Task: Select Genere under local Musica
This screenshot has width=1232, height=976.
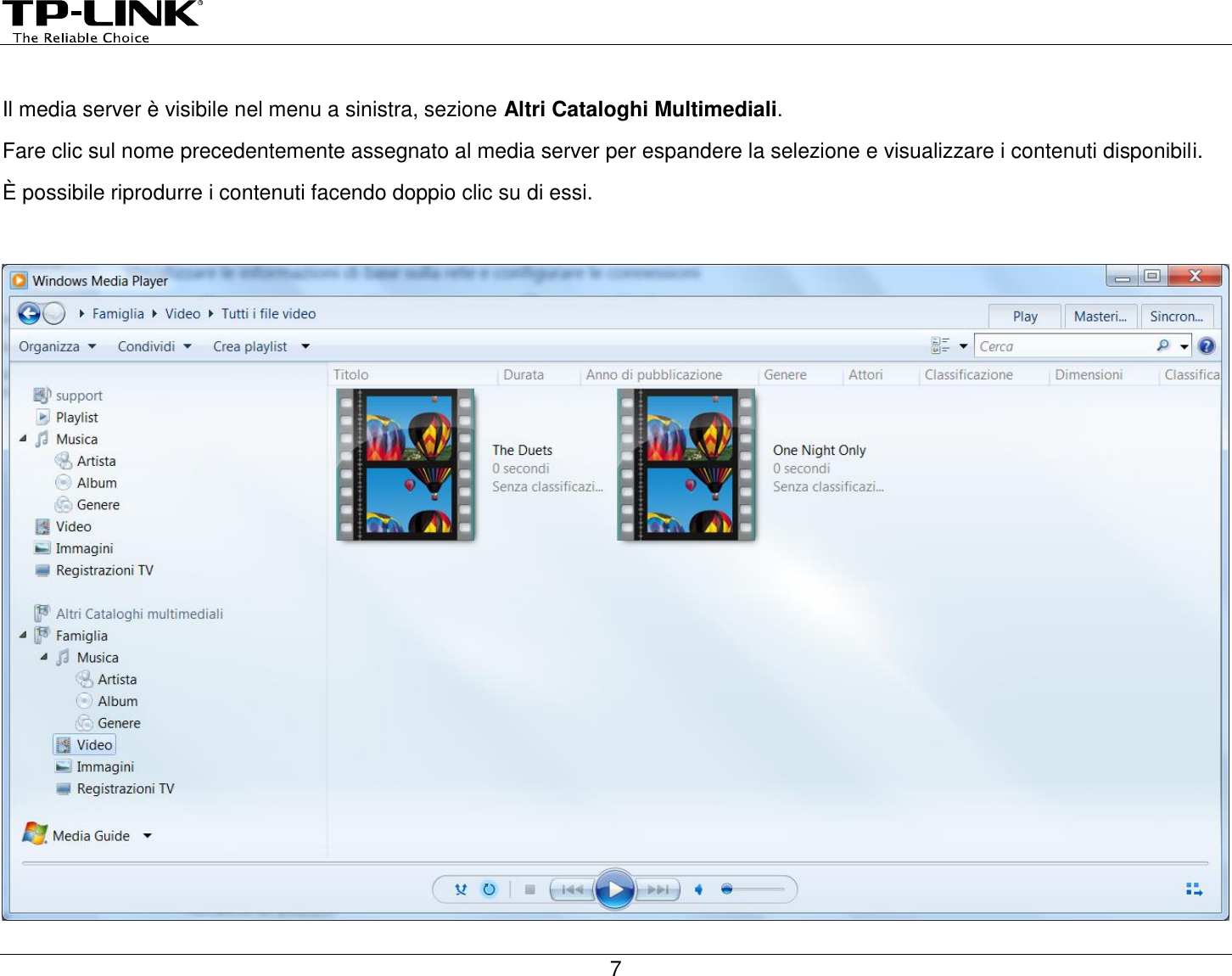Action: click(x=87, y=505)
